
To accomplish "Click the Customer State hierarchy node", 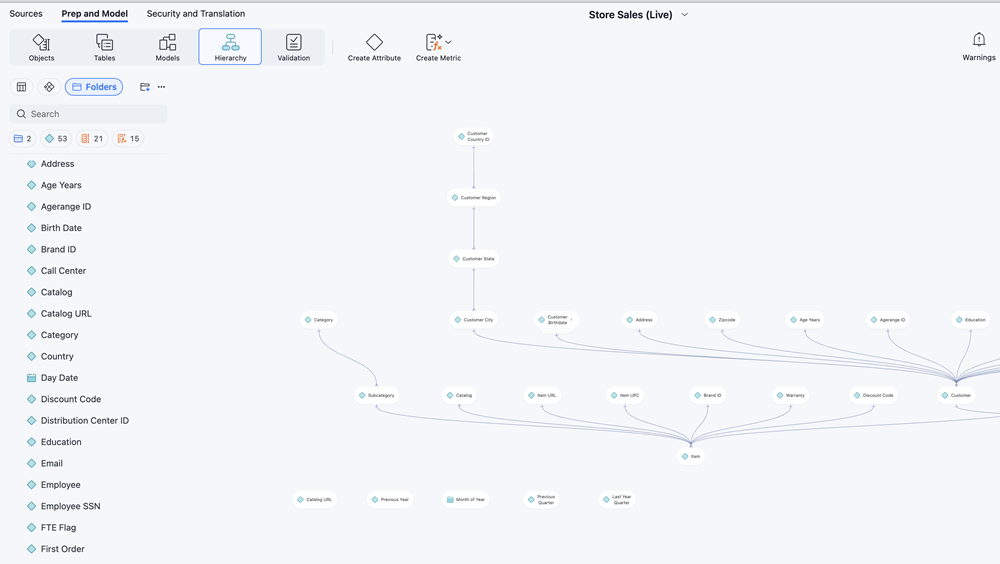I will point(474,259).
